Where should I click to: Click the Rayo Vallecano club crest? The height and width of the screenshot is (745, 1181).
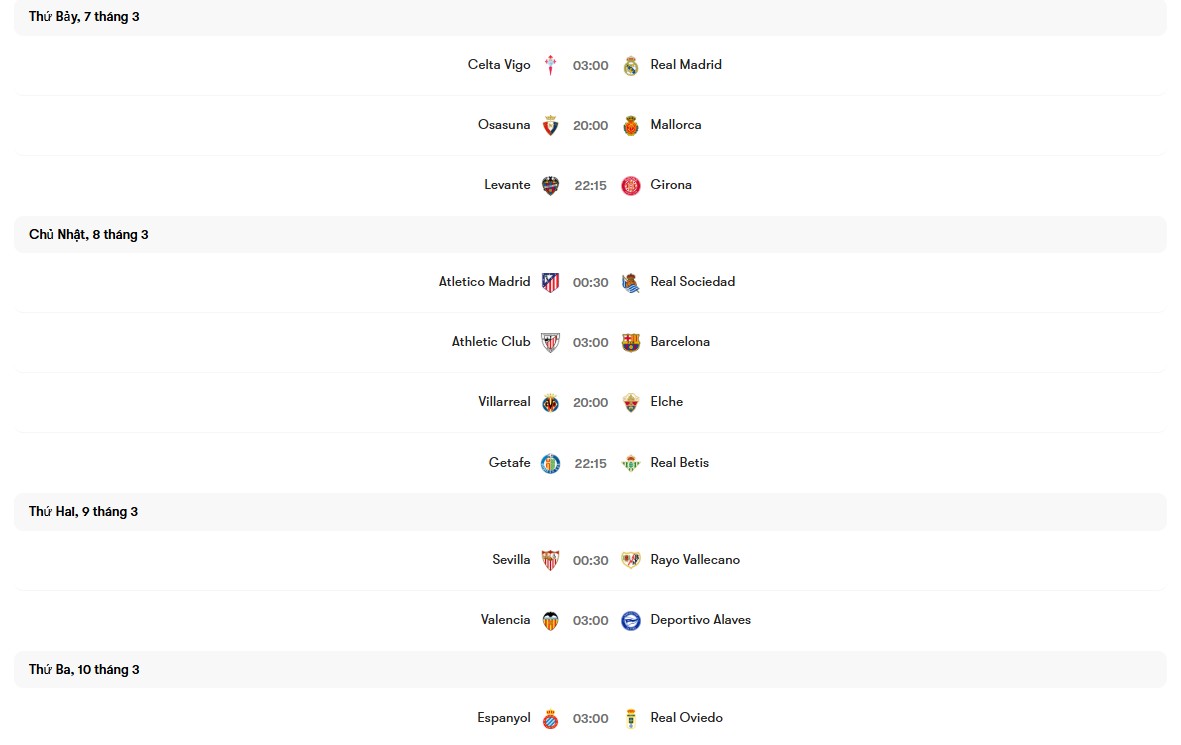631,561
